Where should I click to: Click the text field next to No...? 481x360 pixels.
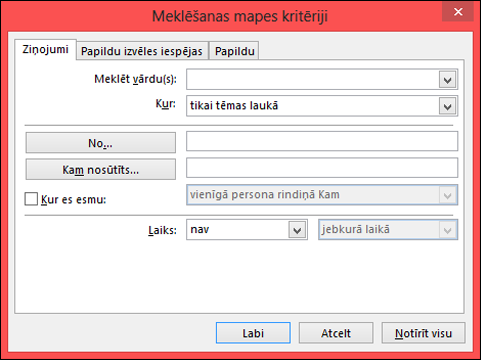pos(322,141)
